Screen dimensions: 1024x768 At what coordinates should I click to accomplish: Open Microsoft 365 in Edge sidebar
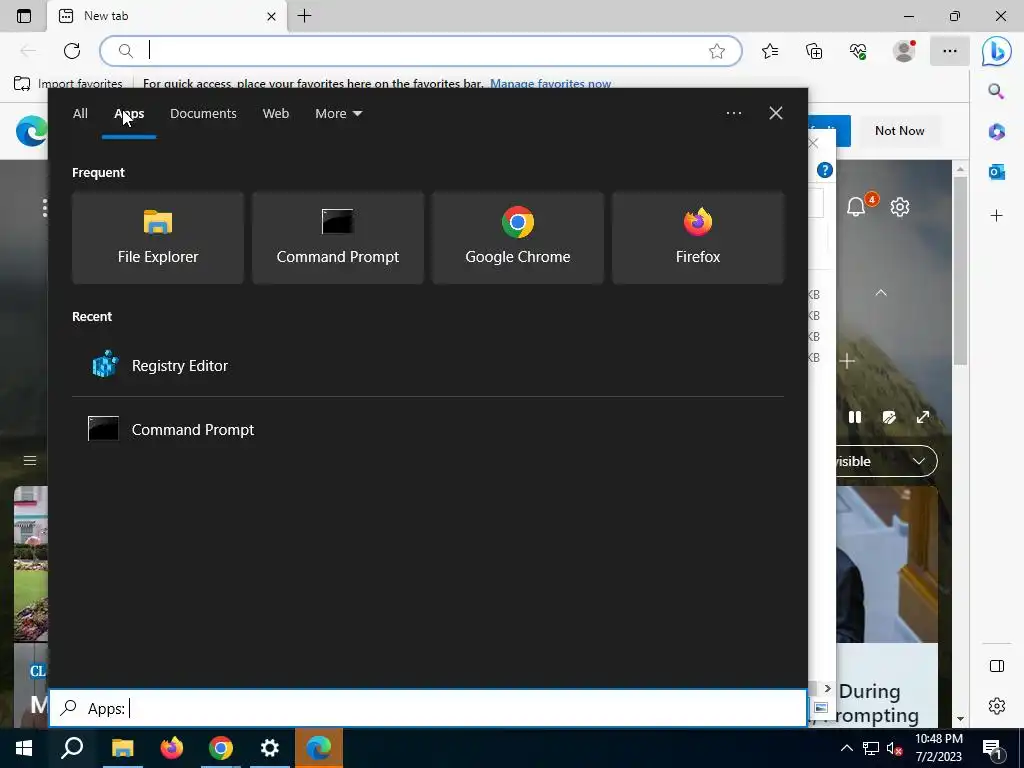click(x=997, y=131)
